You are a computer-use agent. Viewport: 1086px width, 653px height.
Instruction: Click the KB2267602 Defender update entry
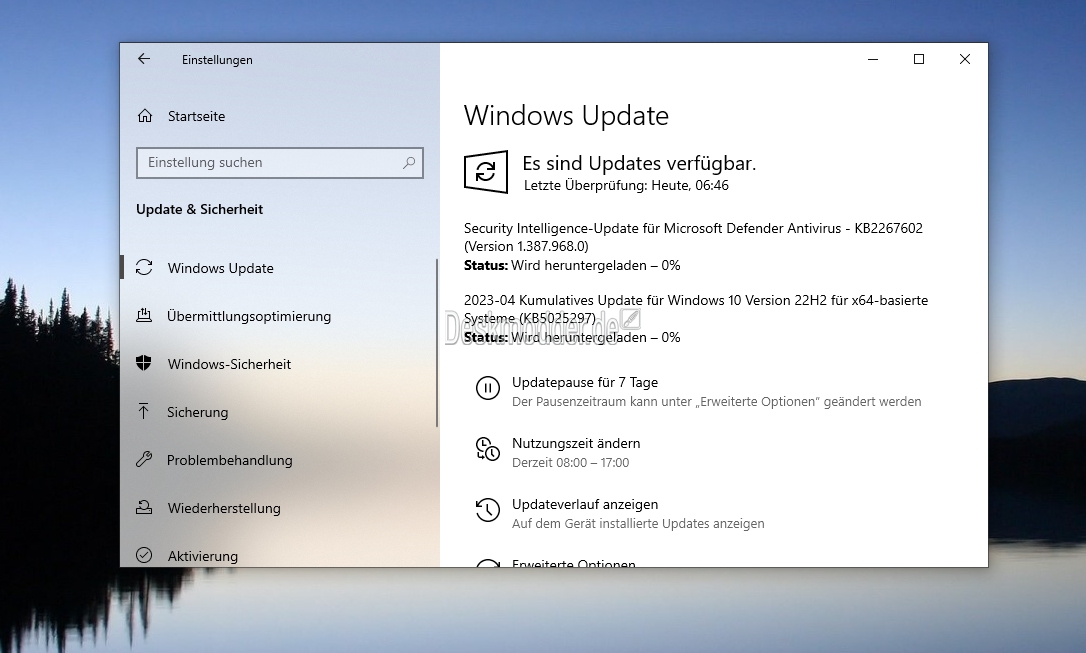click(693, 237)
